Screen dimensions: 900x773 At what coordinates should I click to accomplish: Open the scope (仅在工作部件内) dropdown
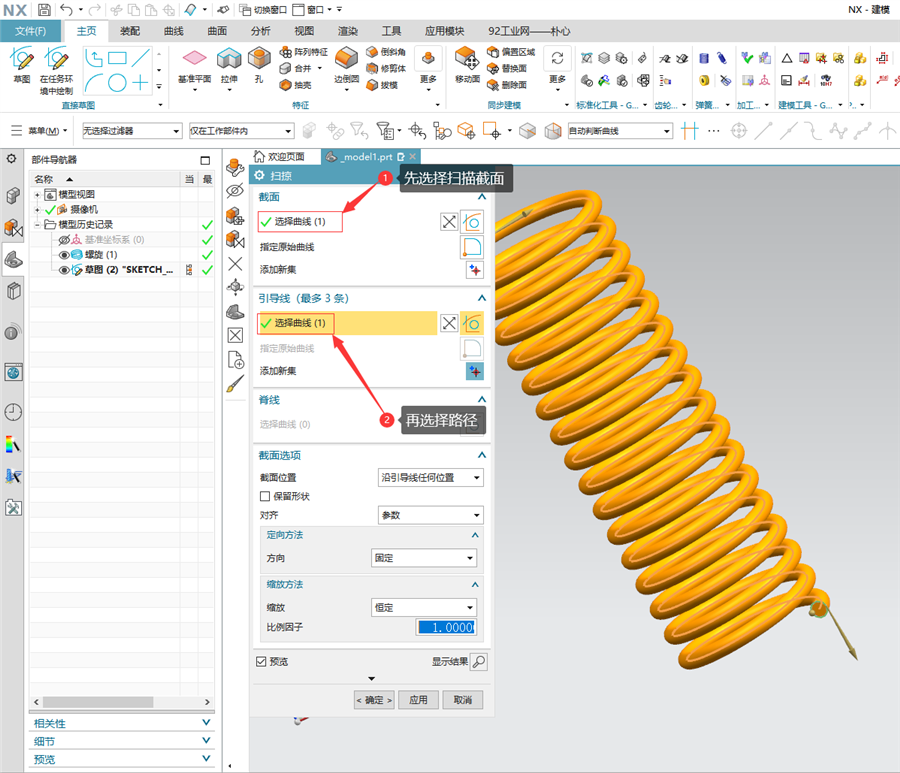(x=242, y=131)
